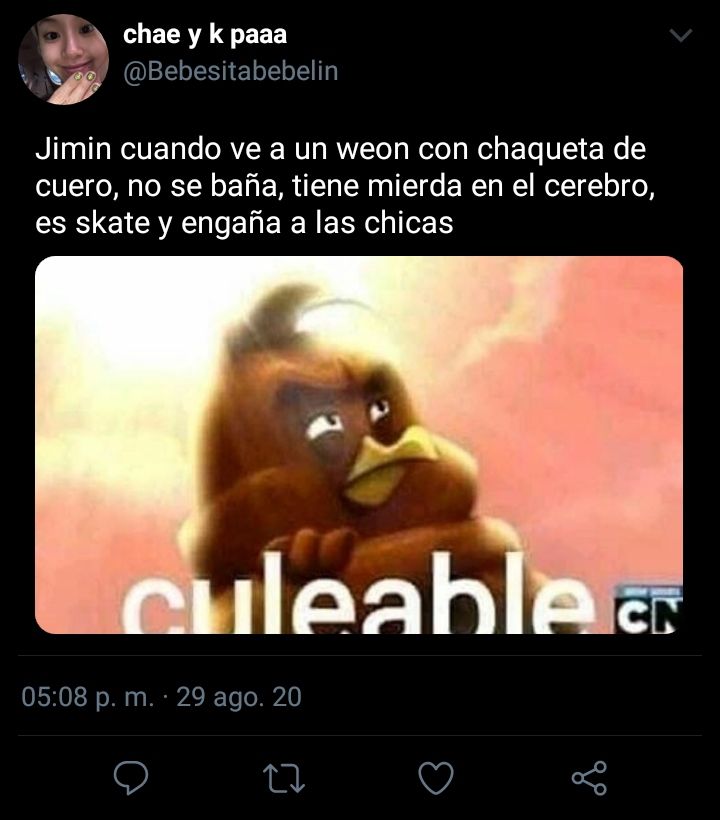Image resolution: width=720 pixels, height=820 pixels.
Task: Click the word Jimin in the tweet
Action: [73, 149]
